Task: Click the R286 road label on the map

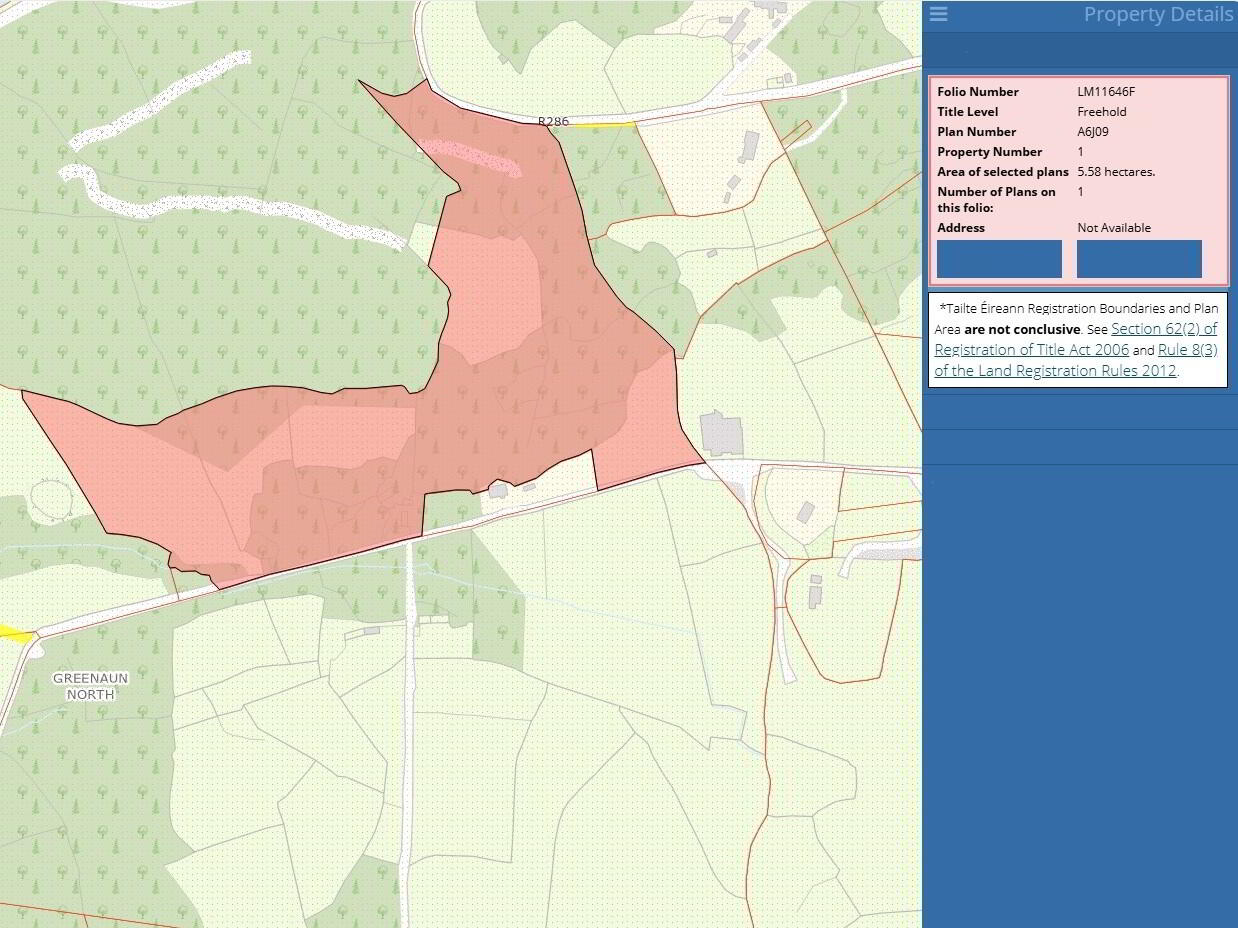Action: [553, 121]
